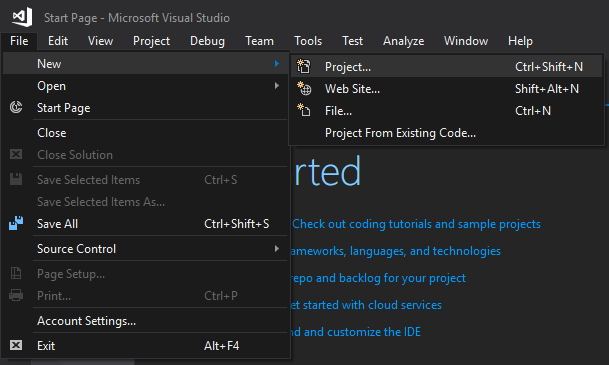Select Source Control menu entry

tap(146, 249)
